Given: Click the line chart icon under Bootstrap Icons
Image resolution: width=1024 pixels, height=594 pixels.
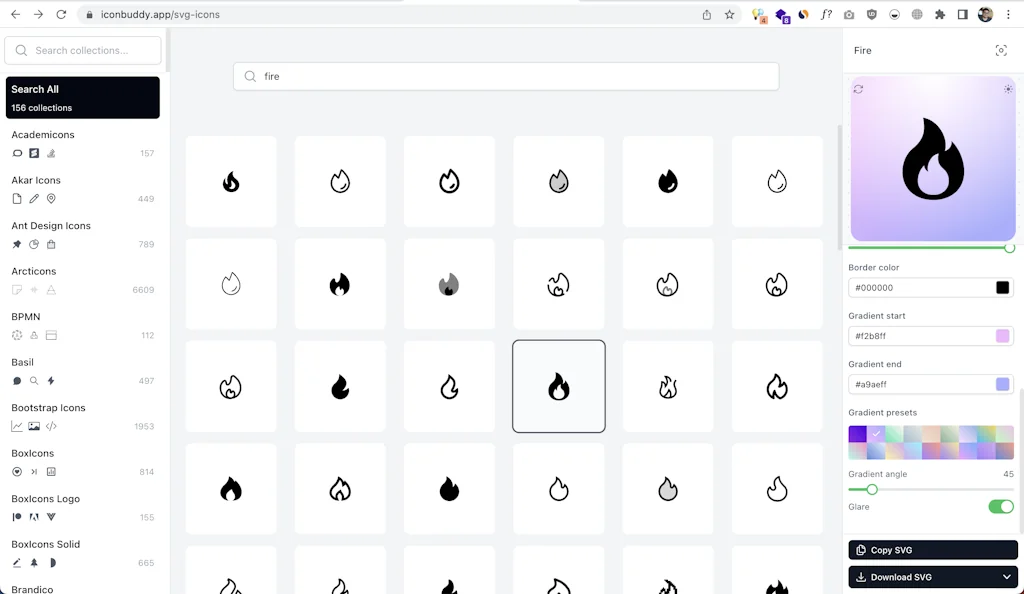Looking at the screenshot, I should click(x=16, y=425).
